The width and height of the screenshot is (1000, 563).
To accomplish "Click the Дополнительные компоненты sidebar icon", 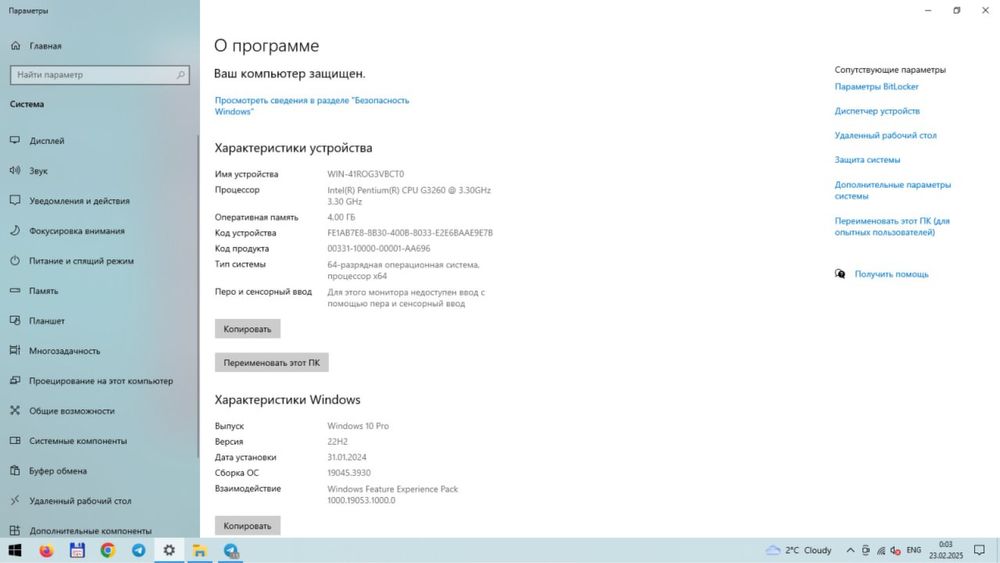I will click(x=15, y=530).
